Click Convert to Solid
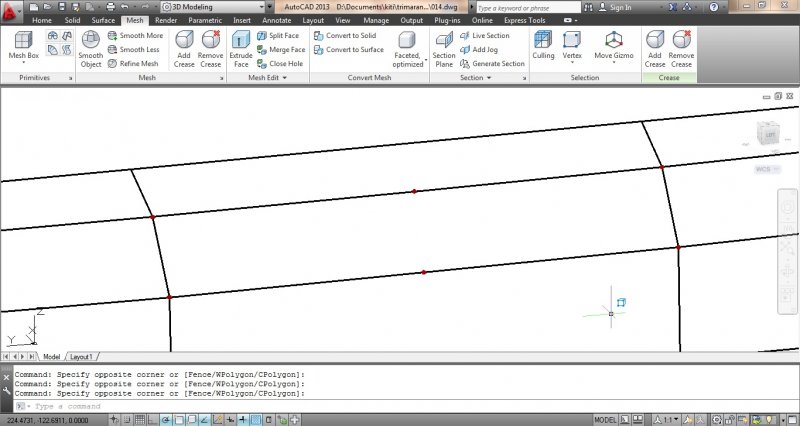The image size is (800, 426). click(x=345, y=35)
